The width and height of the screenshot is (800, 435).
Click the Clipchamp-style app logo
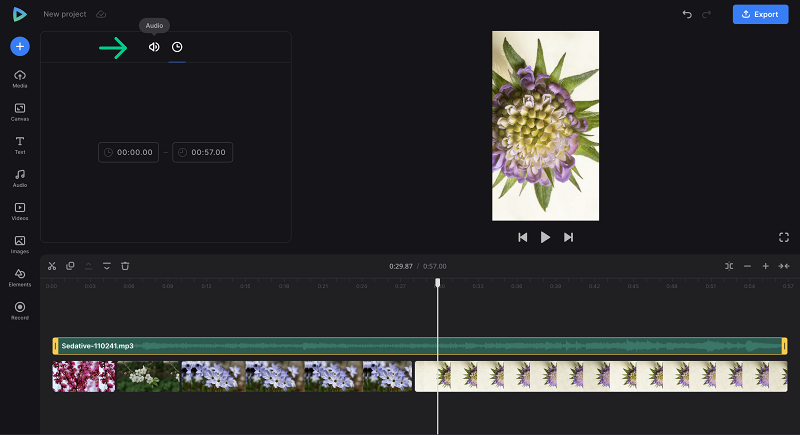click(19, 14)
